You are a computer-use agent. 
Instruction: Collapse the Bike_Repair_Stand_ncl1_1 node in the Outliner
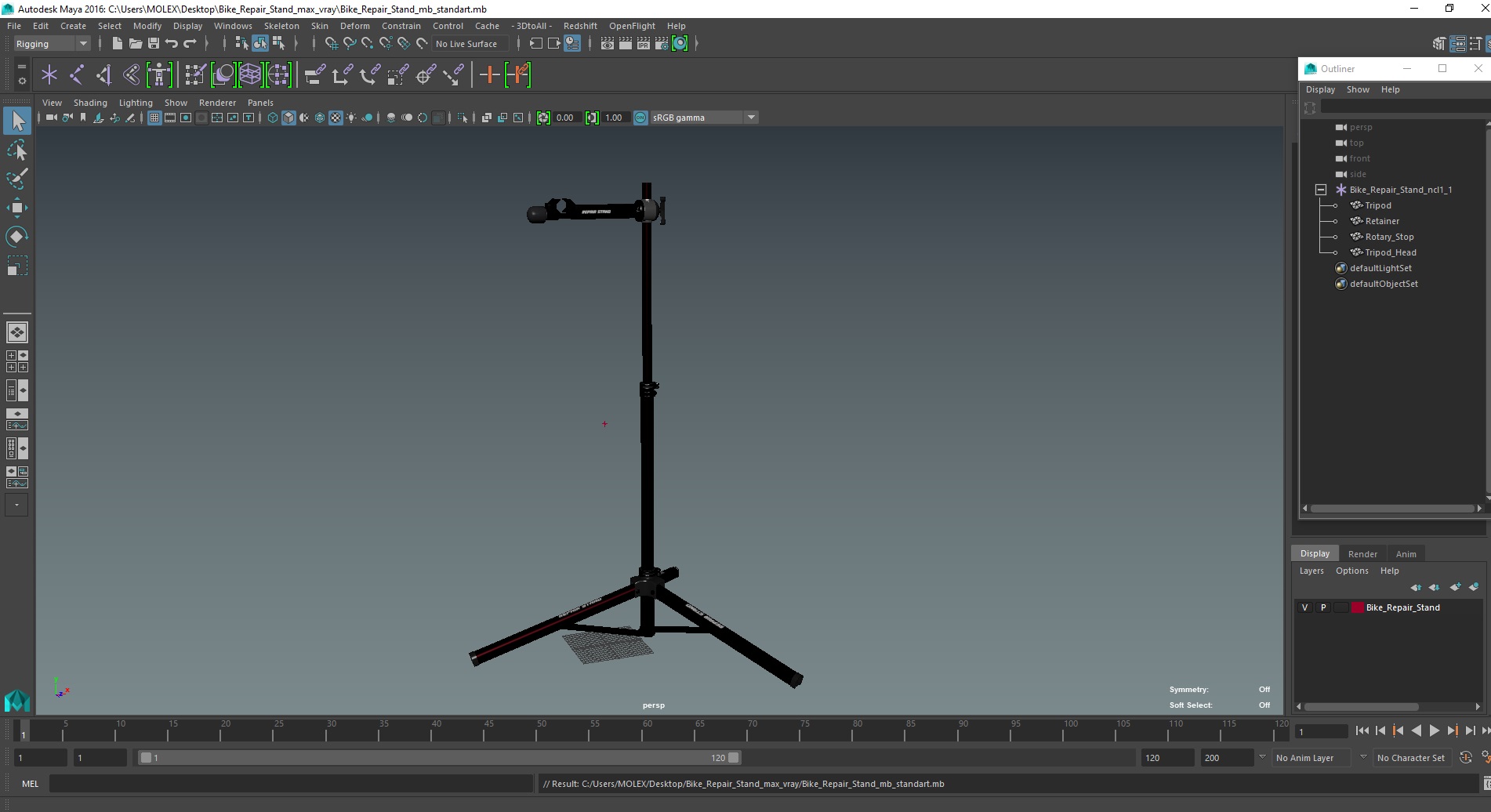pyautogui.click(x=1321, y=190)
